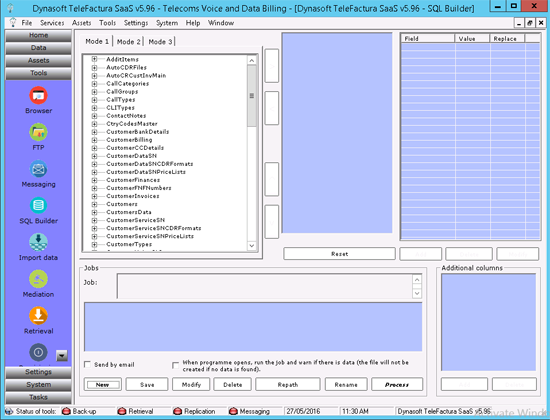Click the Value column header
Image resolution: width=550 pixels, height=420 pixels.
[472, 38]
